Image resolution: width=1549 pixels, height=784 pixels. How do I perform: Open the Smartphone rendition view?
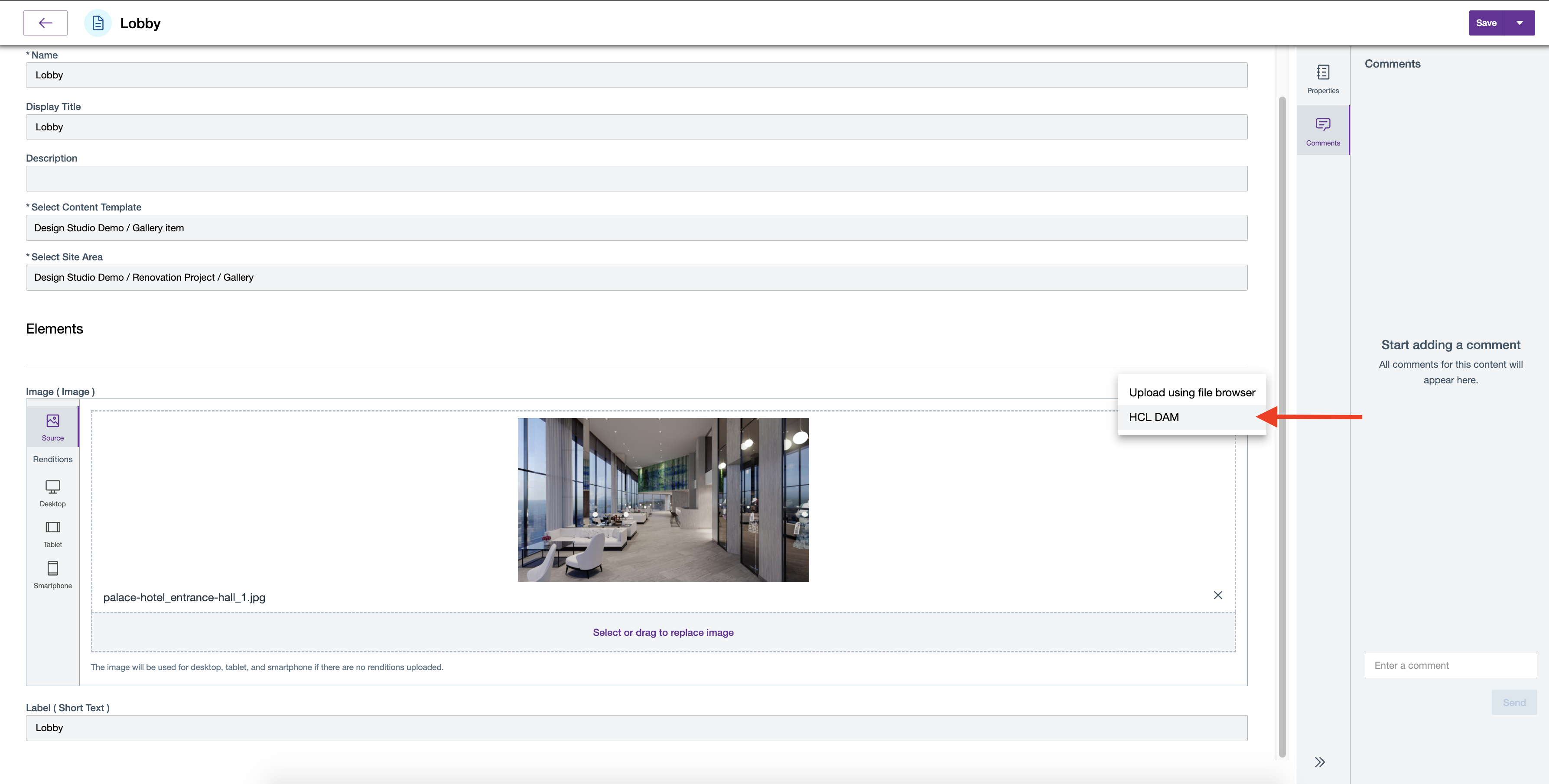[x=52, y=574]
